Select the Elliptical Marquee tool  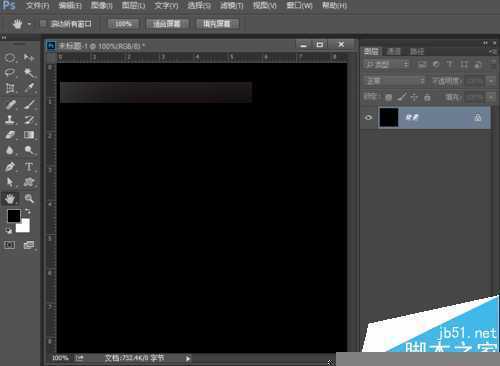[10, 58]
